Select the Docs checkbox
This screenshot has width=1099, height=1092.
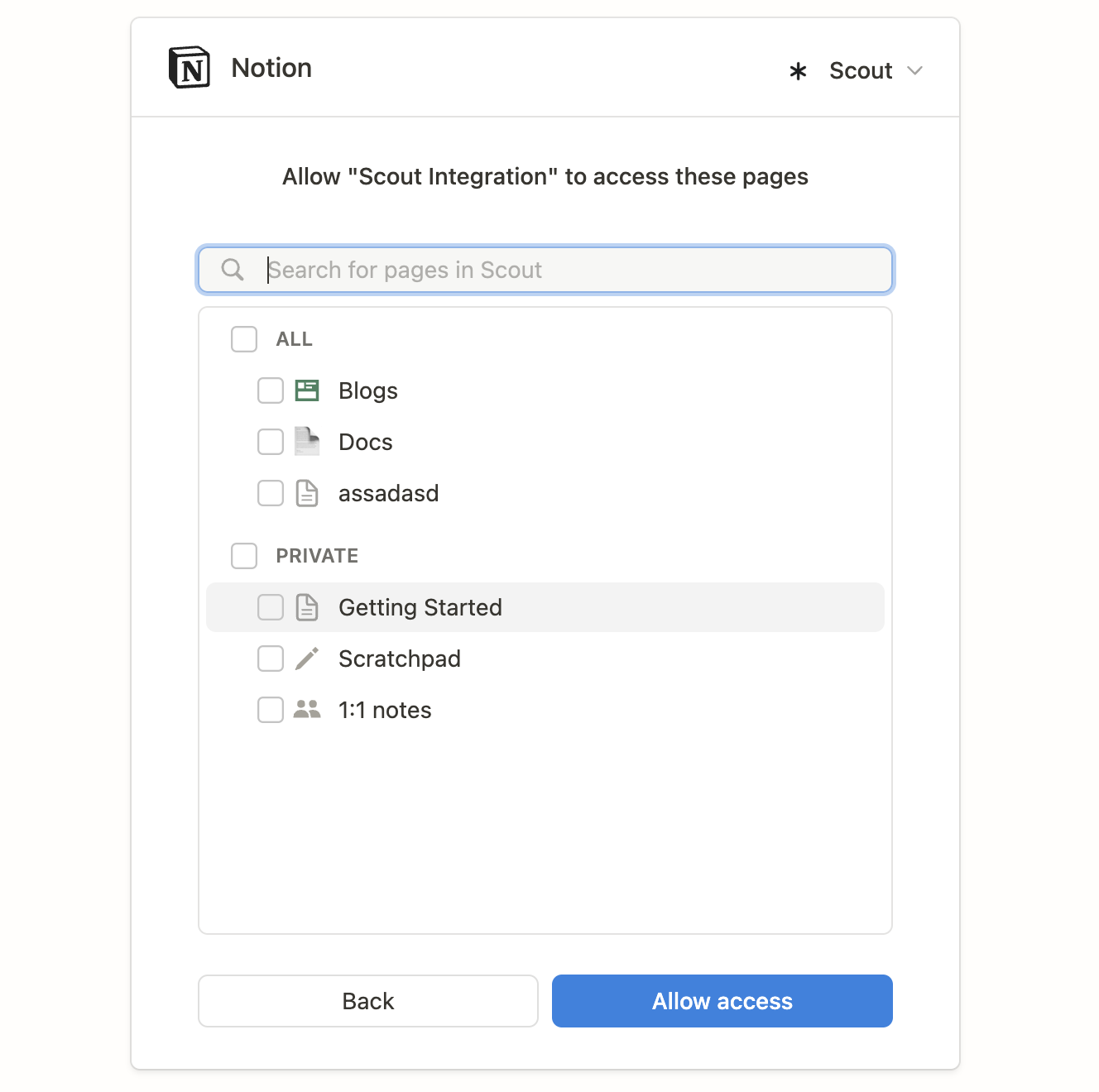[x=271, y=442]
